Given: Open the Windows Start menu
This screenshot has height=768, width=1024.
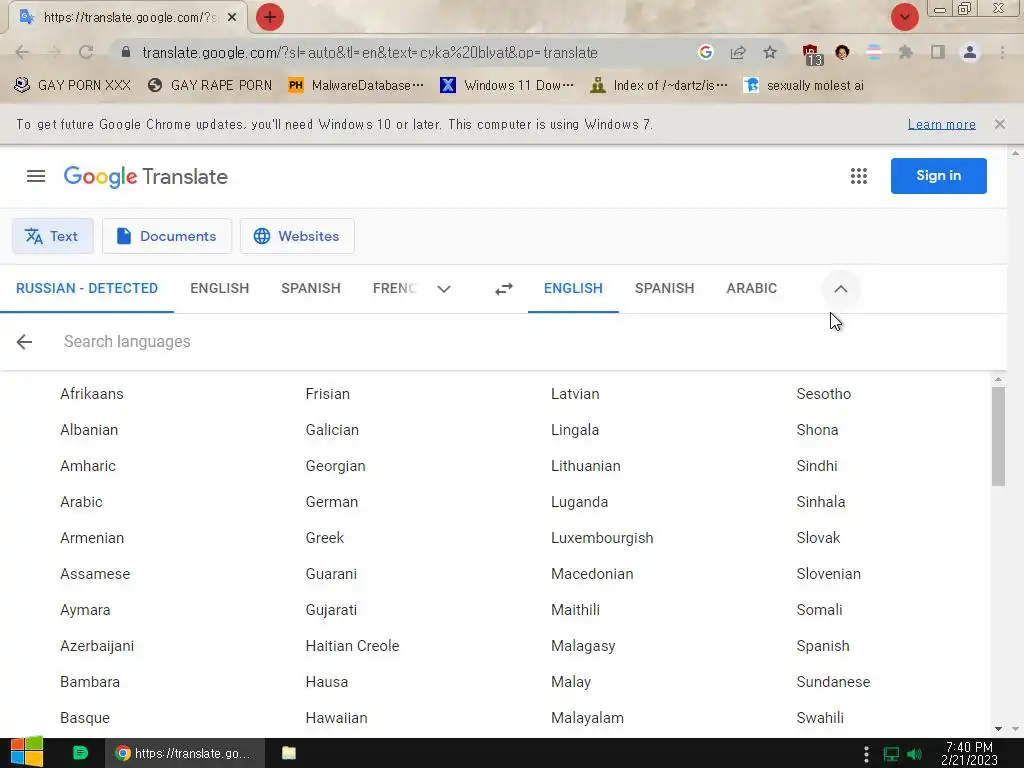Looking at the screenshot, I should pyautogui.click(x=27, y=752).
